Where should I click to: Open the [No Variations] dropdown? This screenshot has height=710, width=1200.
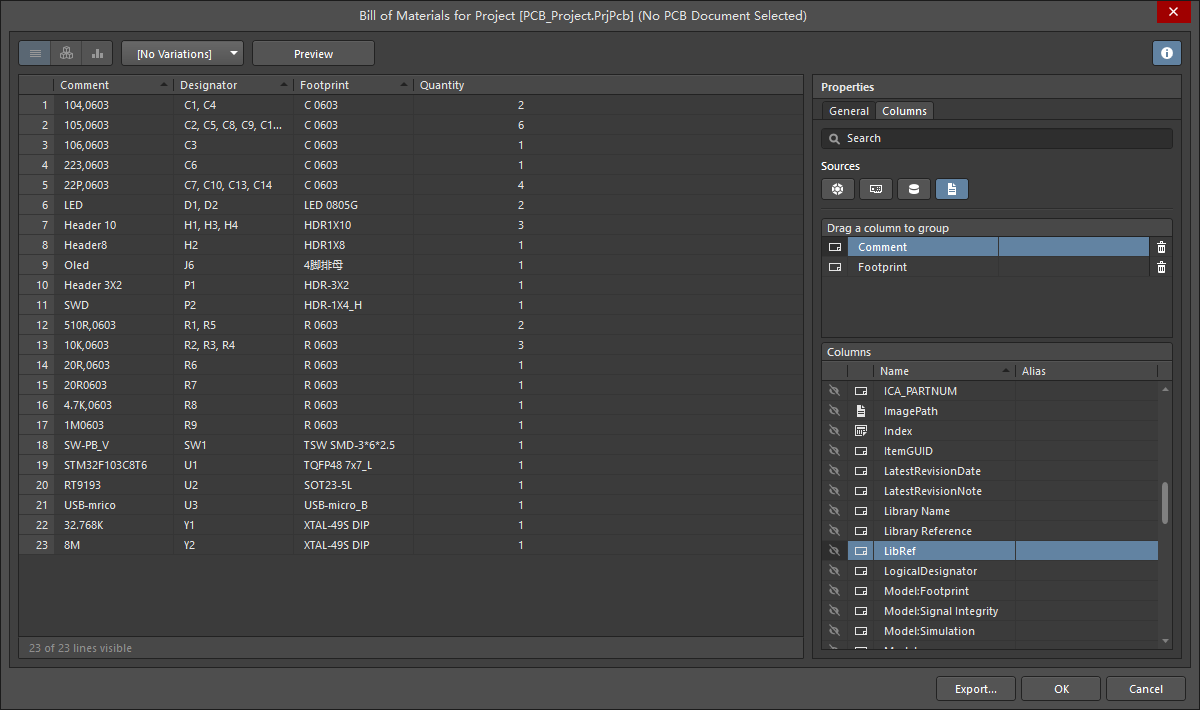(183, 53)
